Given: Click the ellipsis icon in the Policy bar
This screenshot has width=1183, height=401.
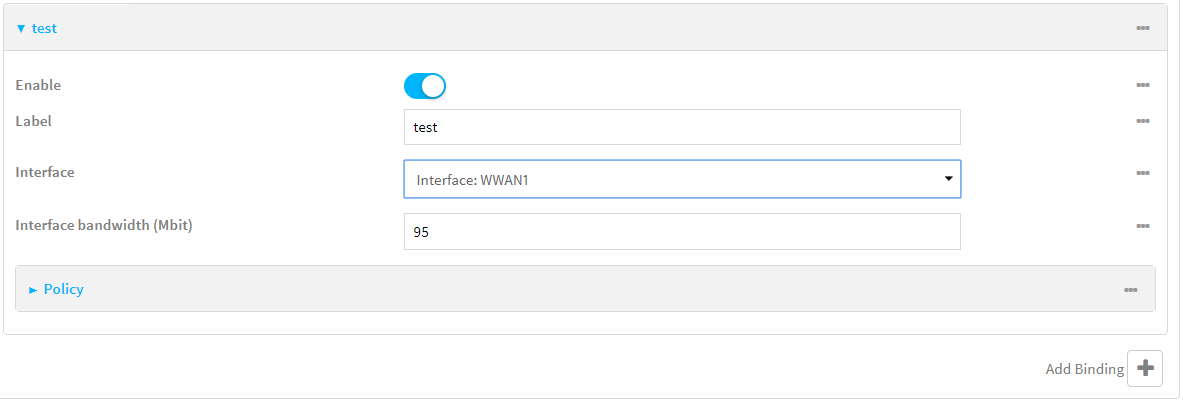Looking at the screenshot, I should click(x=1130, y=290).
